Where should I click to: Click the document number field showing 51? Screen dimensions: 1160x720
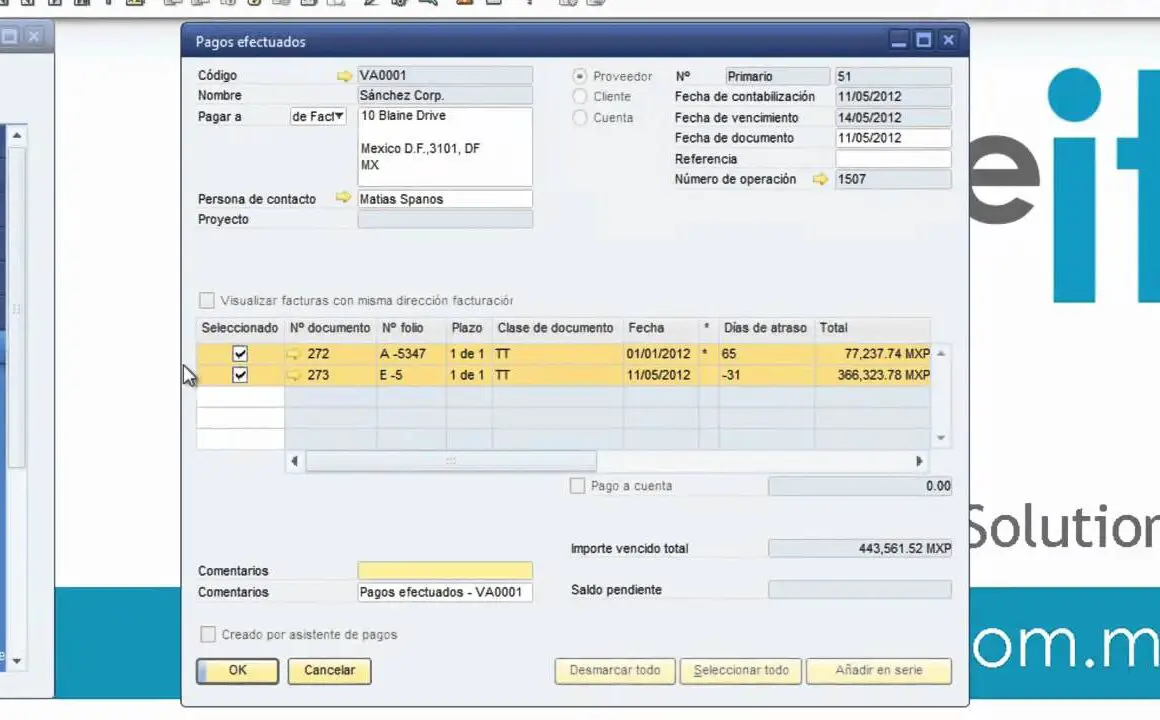(x=893, y=76)
